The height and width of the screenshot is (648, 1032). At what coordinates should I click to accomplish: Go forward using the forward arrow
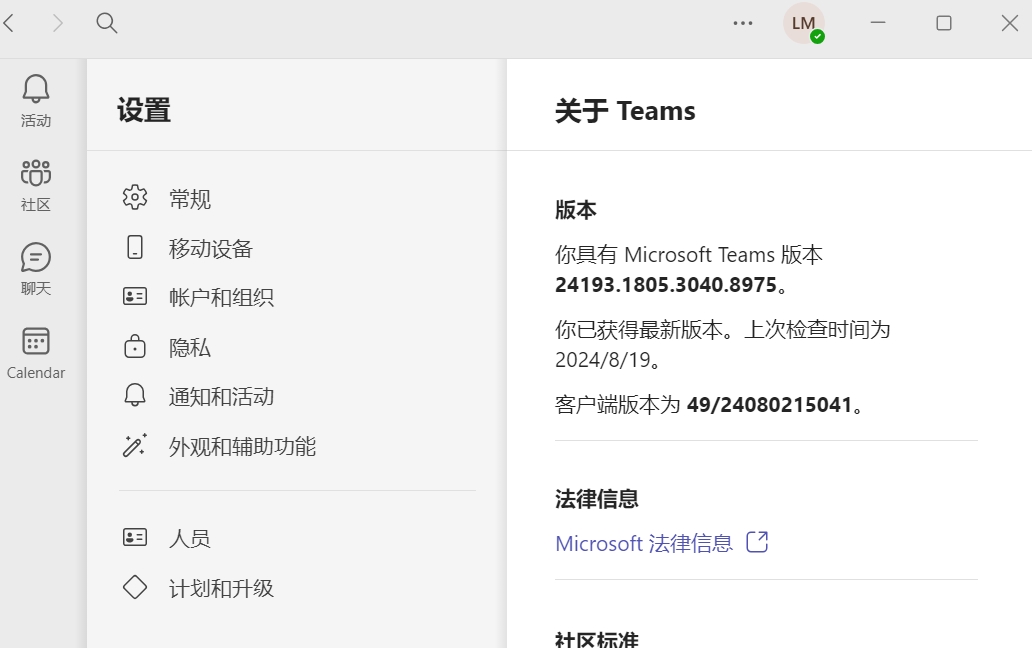coord(58,24)
